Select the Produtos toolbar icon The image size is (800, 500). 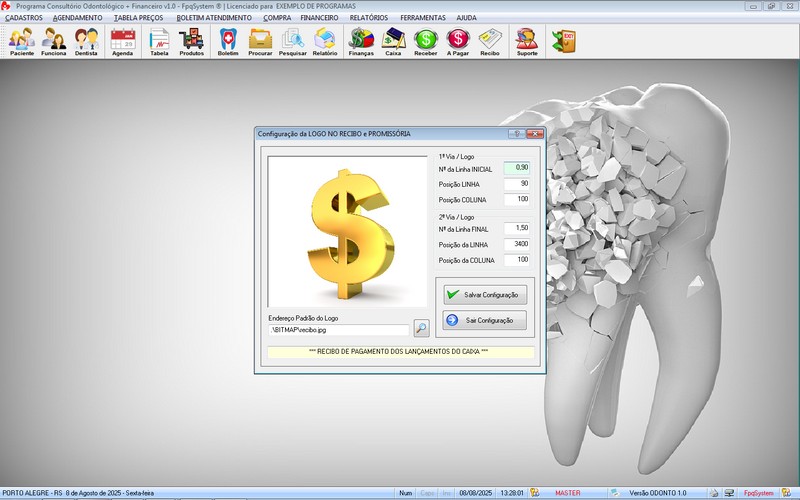(191, 42)
